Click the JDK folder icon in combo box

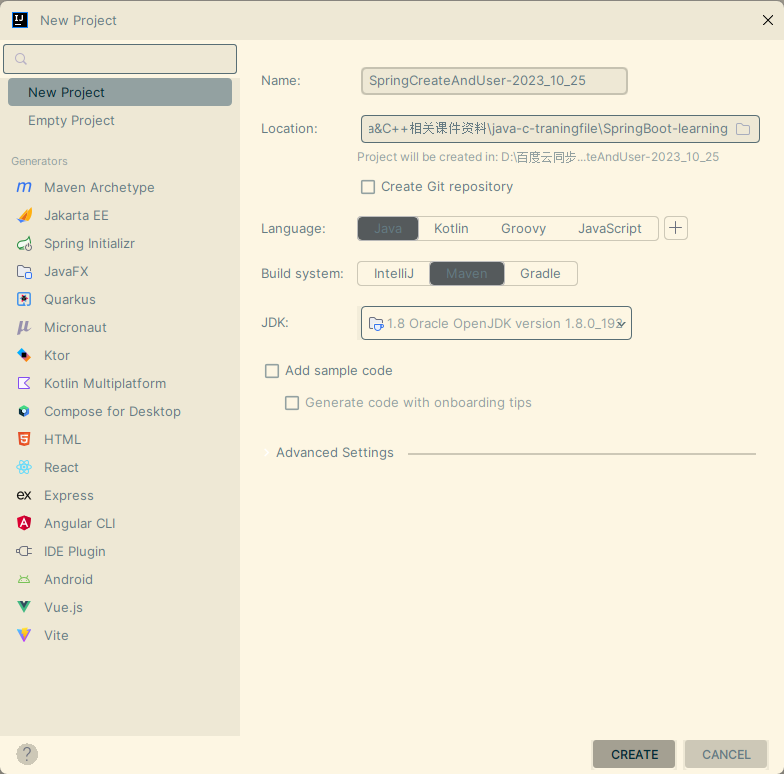[x=376, y=324]
